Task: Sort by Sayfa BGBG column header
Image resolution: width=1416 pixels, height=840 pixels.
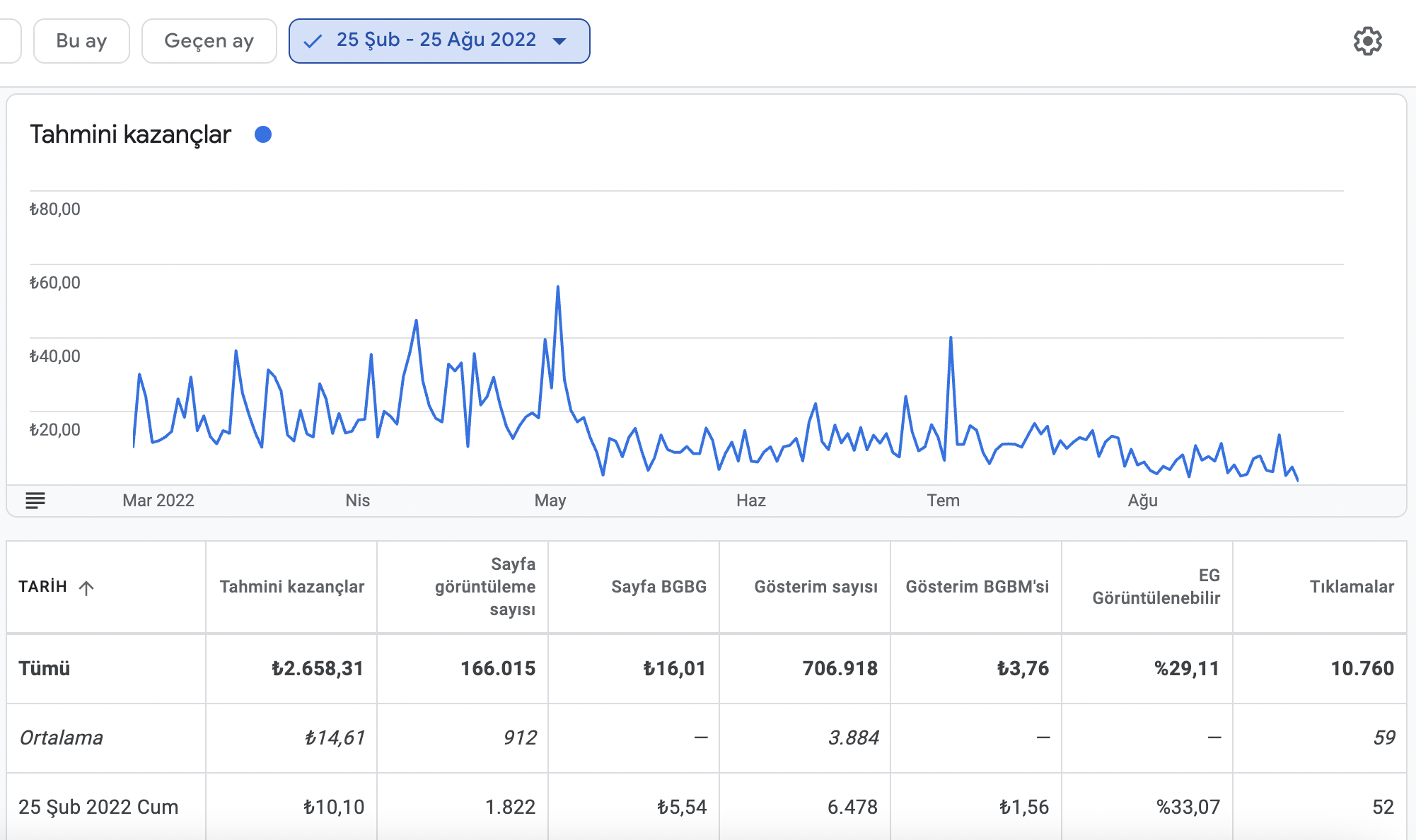Action: coord(658,587)
